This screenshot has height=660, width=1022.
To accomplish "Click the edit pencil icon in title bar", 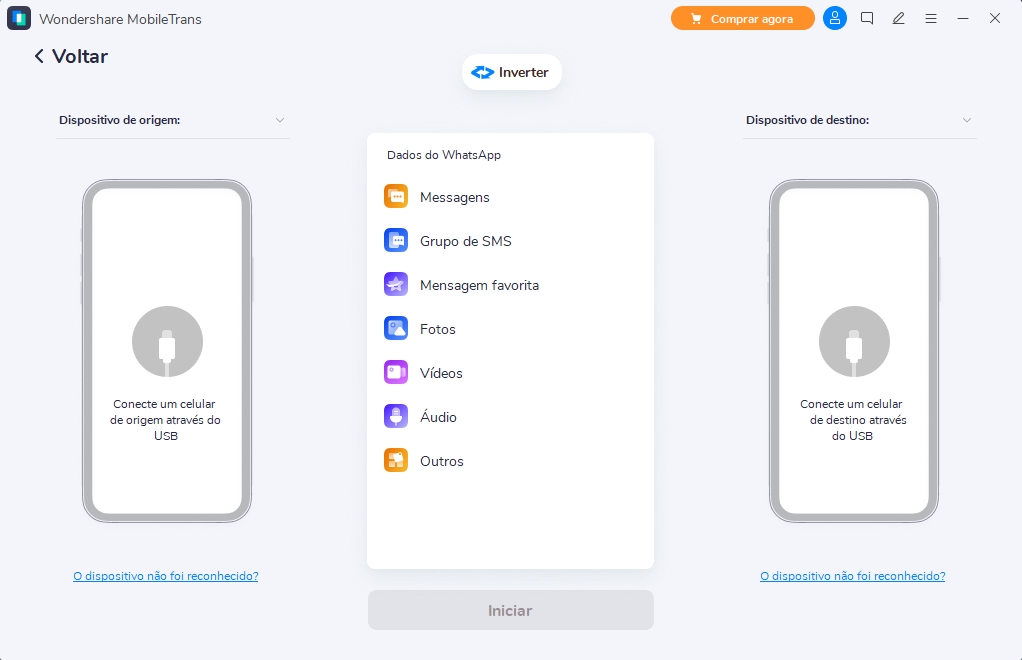I will tap(899, 18).
